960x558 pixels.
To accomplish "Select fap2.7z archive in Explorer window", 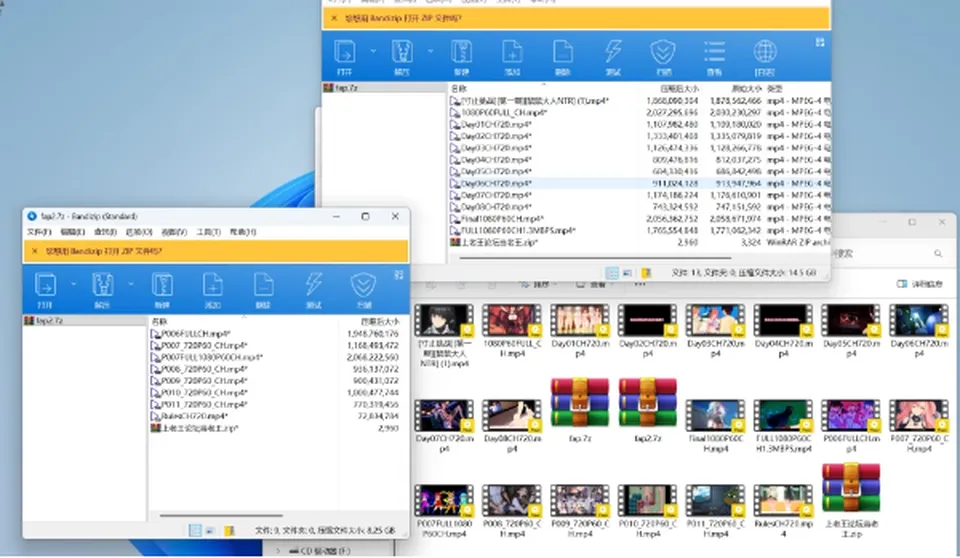I will coord(648,410).
